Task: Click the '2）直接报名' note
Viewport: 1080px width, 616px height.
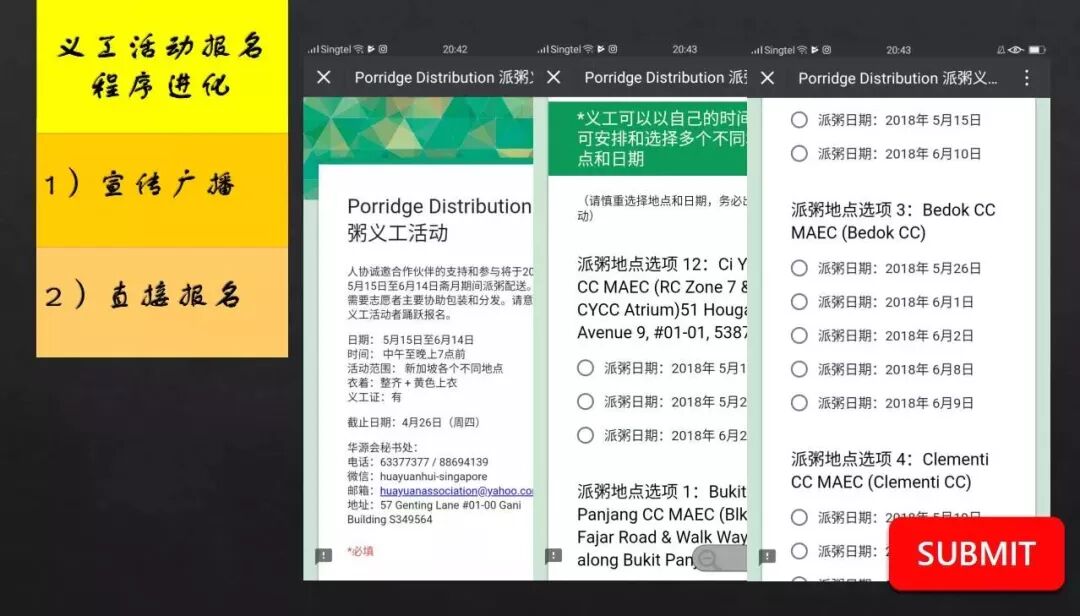Action: click(x=162, y=302)
